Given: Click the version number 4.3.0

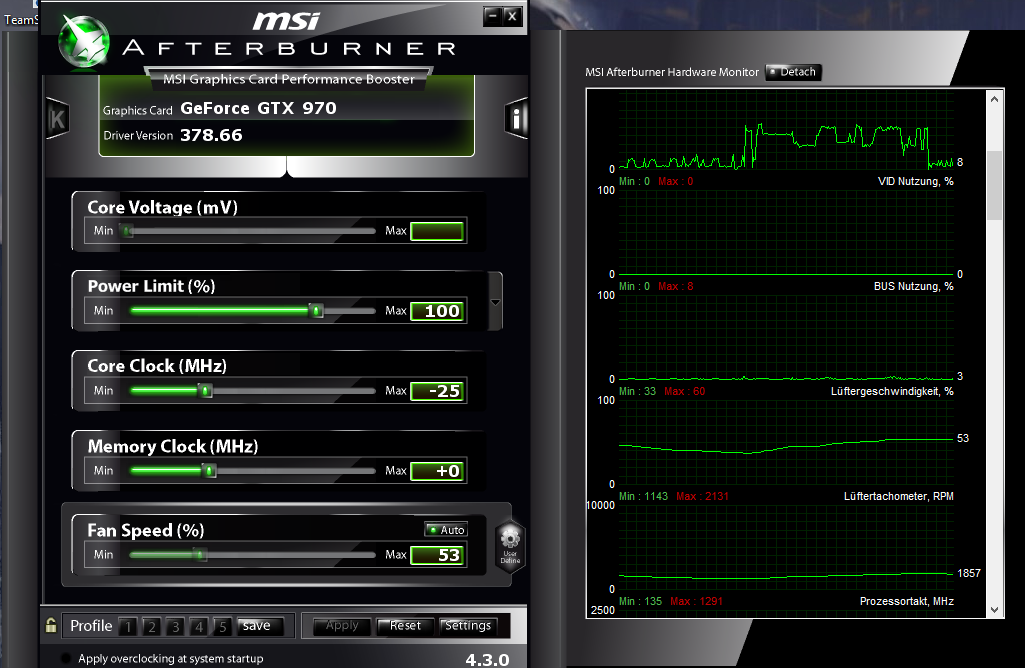Looking at the screenshot, I should pyautogui.click(x=487, y=660).
